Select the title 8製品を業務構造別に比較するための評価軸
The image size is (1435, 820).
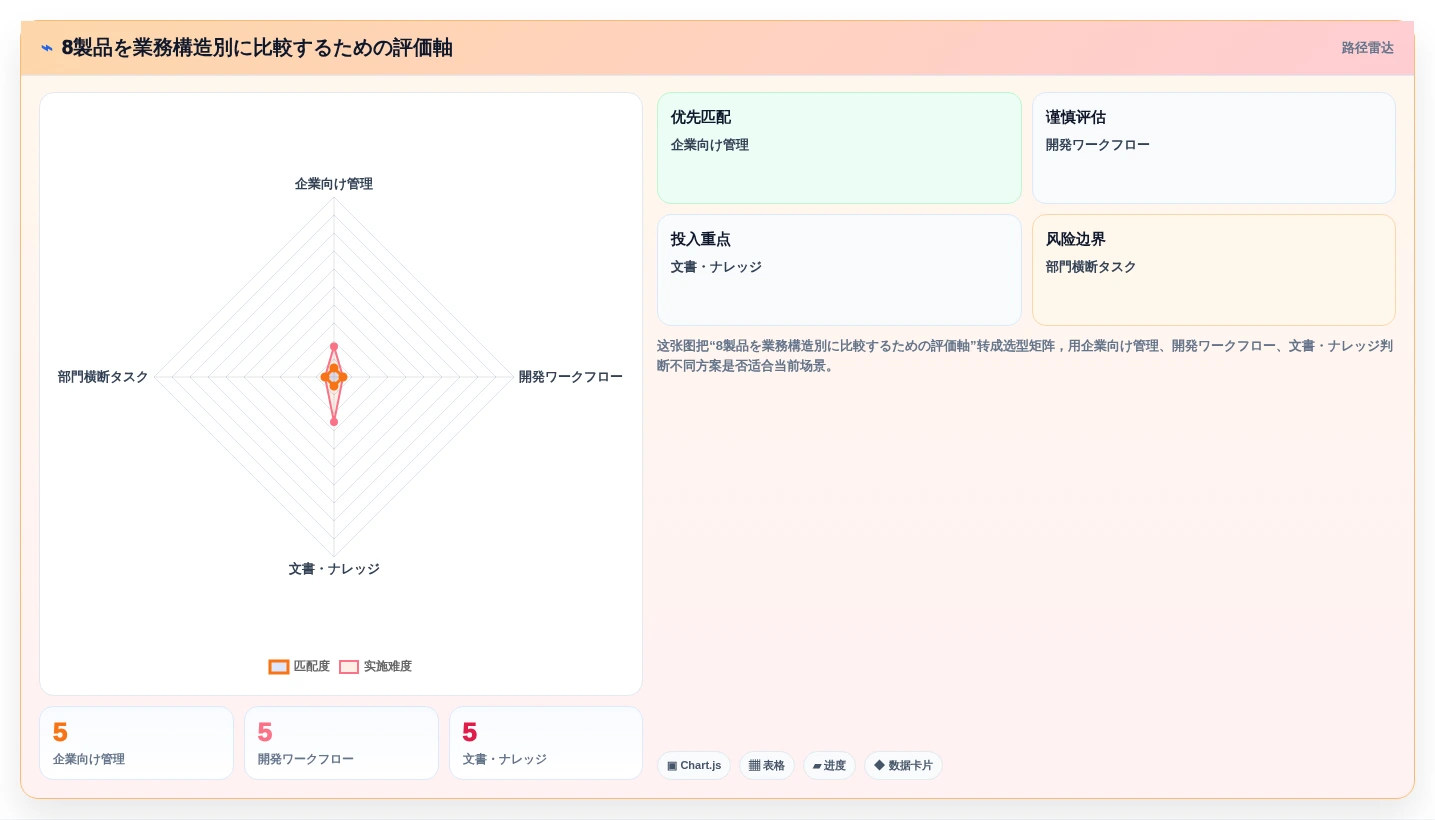tap(257, 47)
